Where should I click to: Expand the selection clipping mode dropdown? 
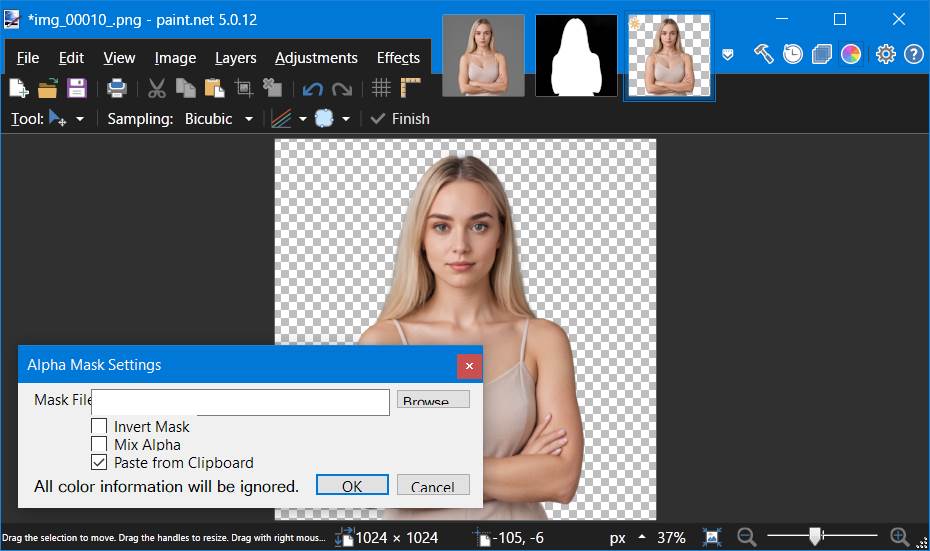(x=346, y=119)
